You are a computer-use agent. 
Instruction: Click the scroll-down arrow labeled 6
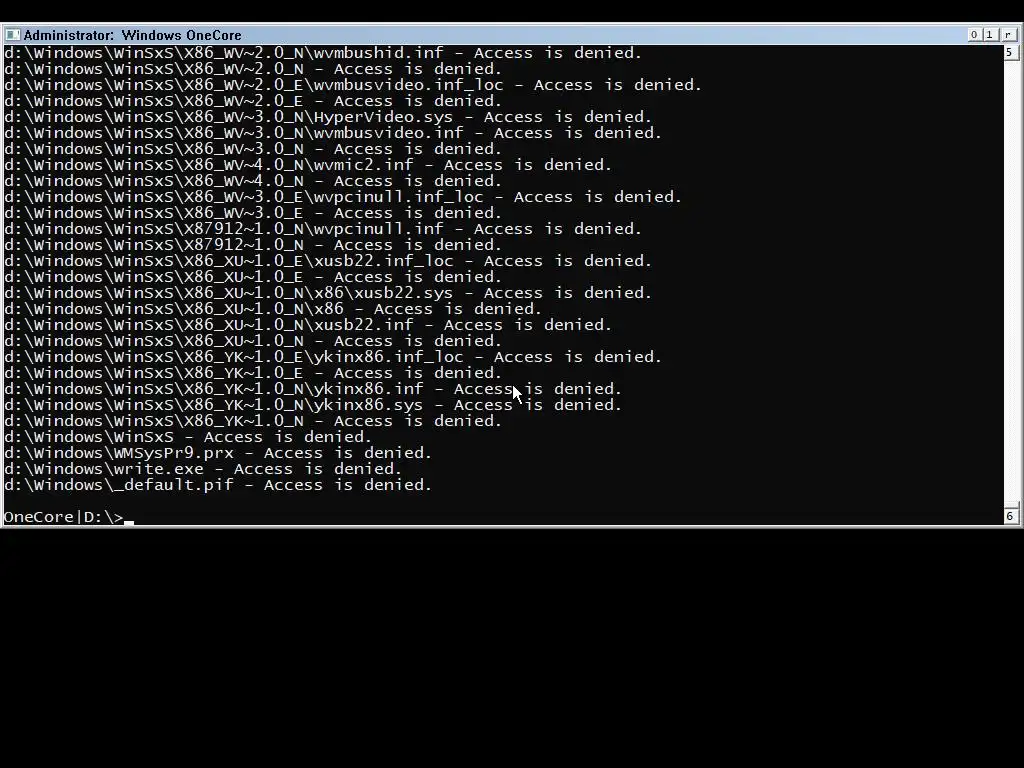1010,516
